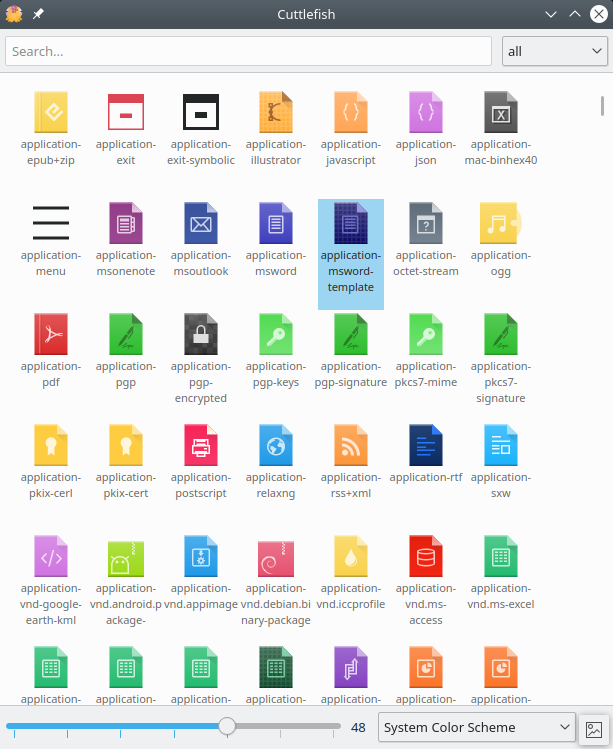
Task: Pick the application-pgp-encrypted lock icon
Action: [200, 334]
